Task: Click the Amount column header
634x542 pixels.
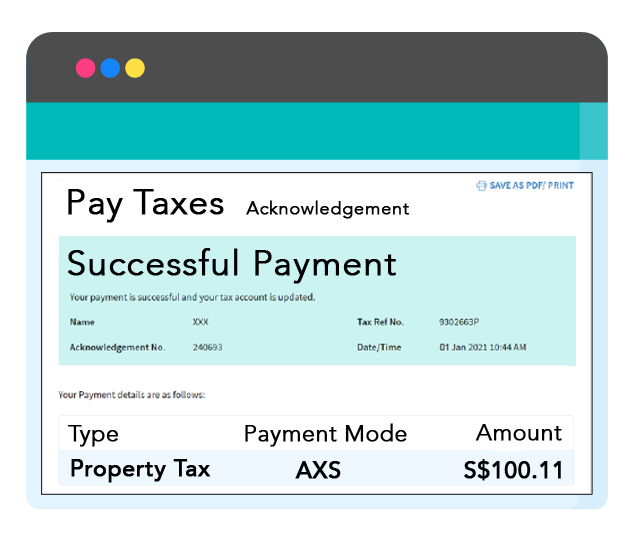Action: [x=518, y=433]
